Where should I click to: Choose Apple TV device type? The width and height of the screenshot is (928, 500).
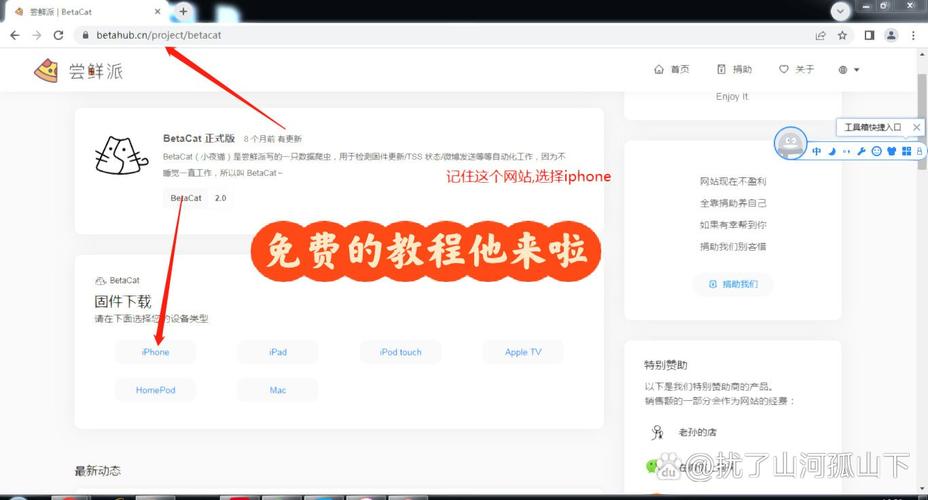pos(523,352)
